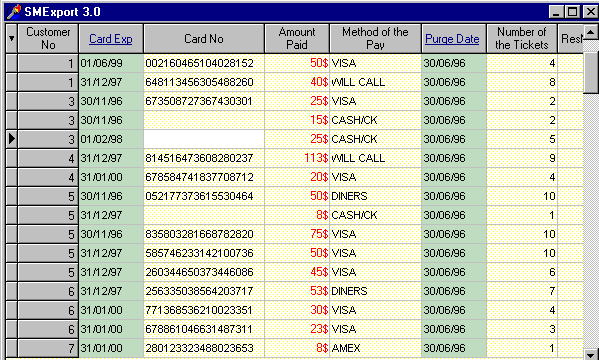Image resolution: width=599 pixels, height=360 pixels.
Task: Select the Amount Paid column header
Action: tap(297, 38)
